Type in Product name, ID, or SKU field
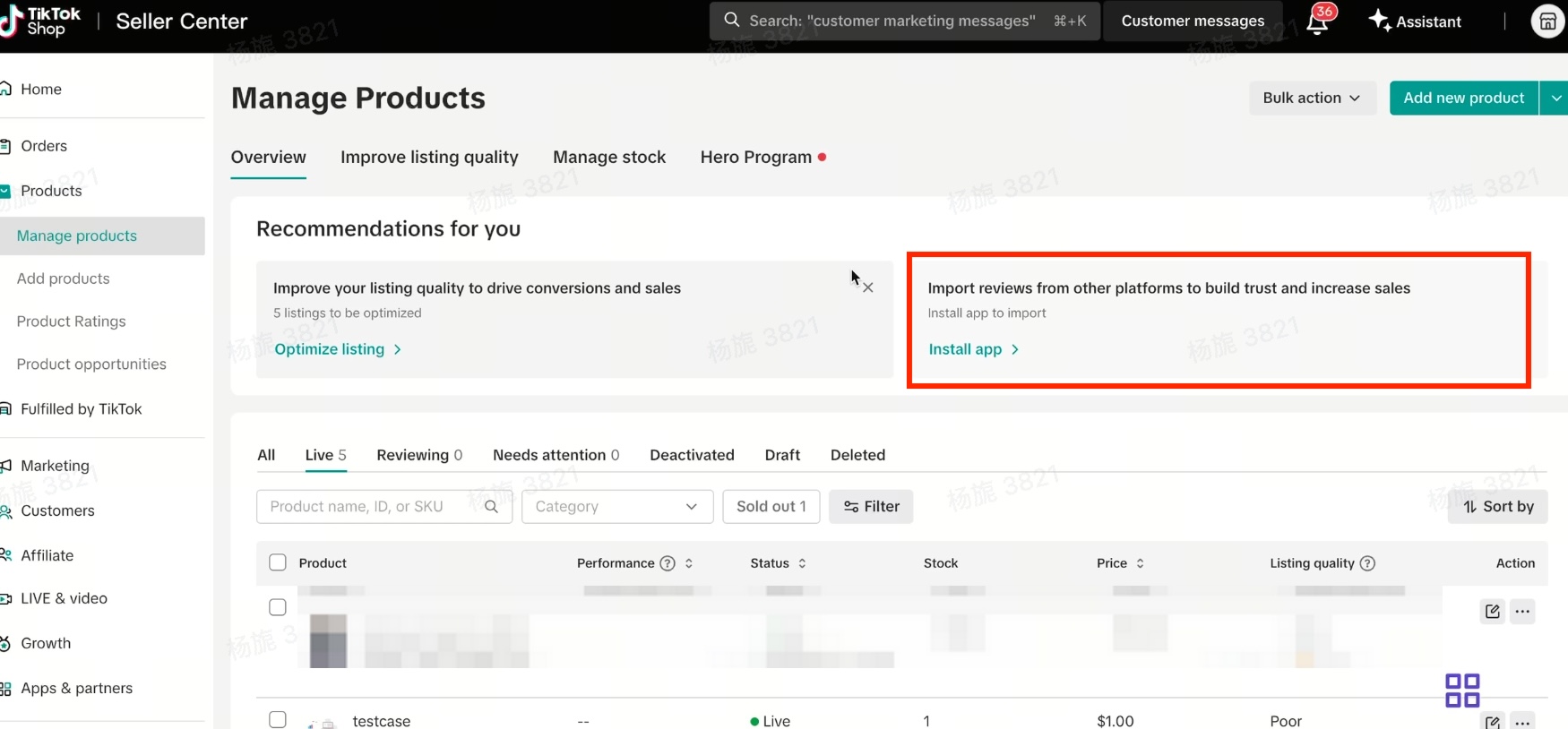Screen dimensions: 1568x729 [x=367, y=507]
